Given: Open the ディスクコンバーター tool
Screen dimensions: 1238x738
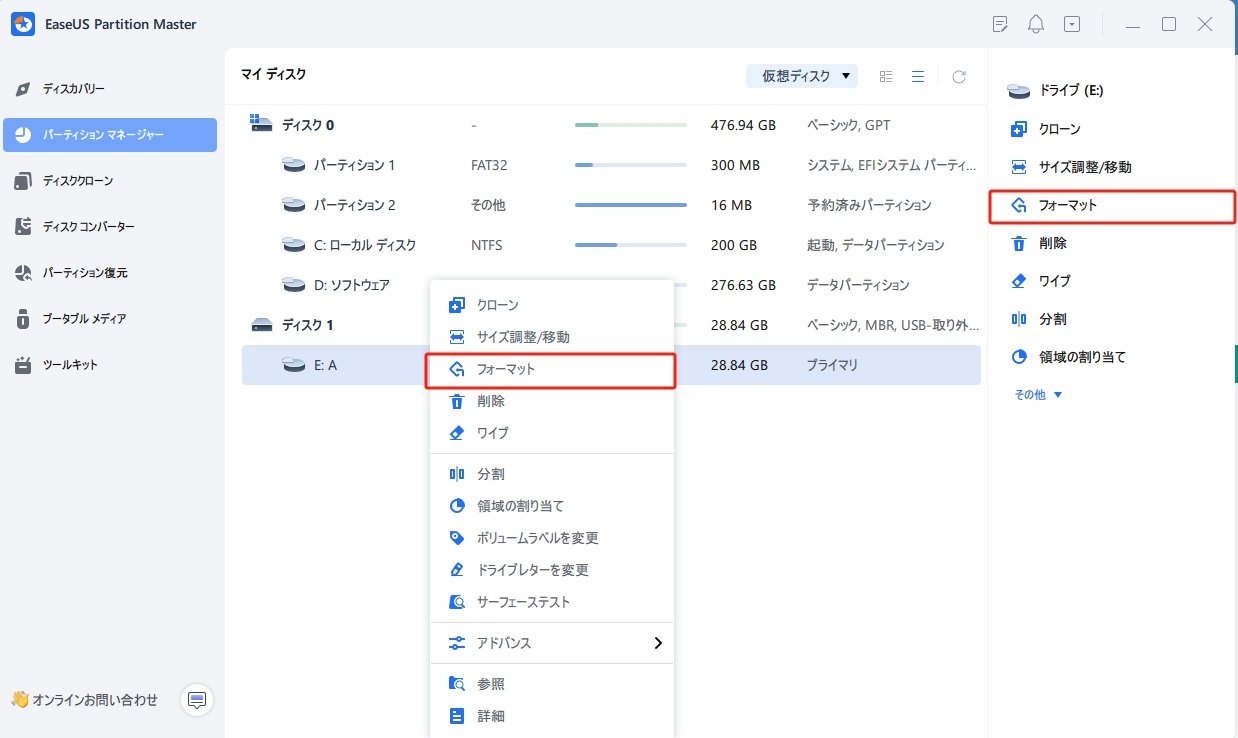Looking at the screenshot, I should tap(110, 226).
